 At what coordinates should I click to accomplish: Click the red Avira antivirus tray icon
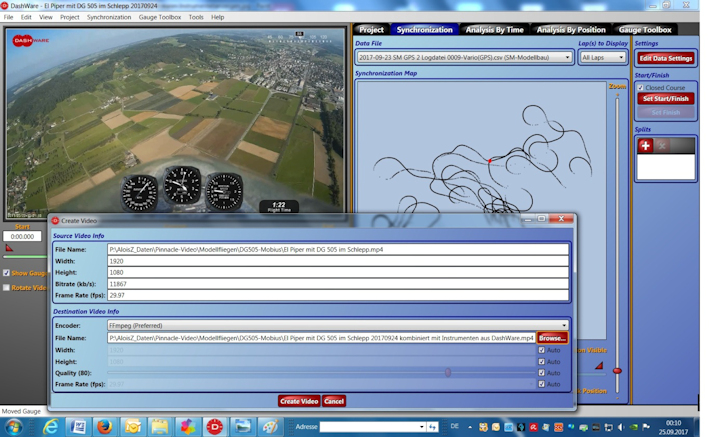click(x=533, y=427)
